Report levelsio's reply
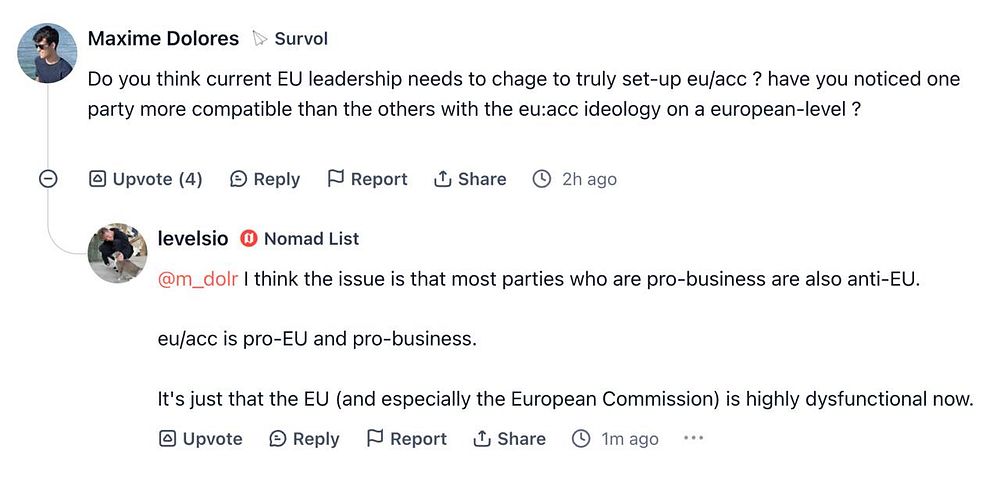1000x477 pixels. 406,438
